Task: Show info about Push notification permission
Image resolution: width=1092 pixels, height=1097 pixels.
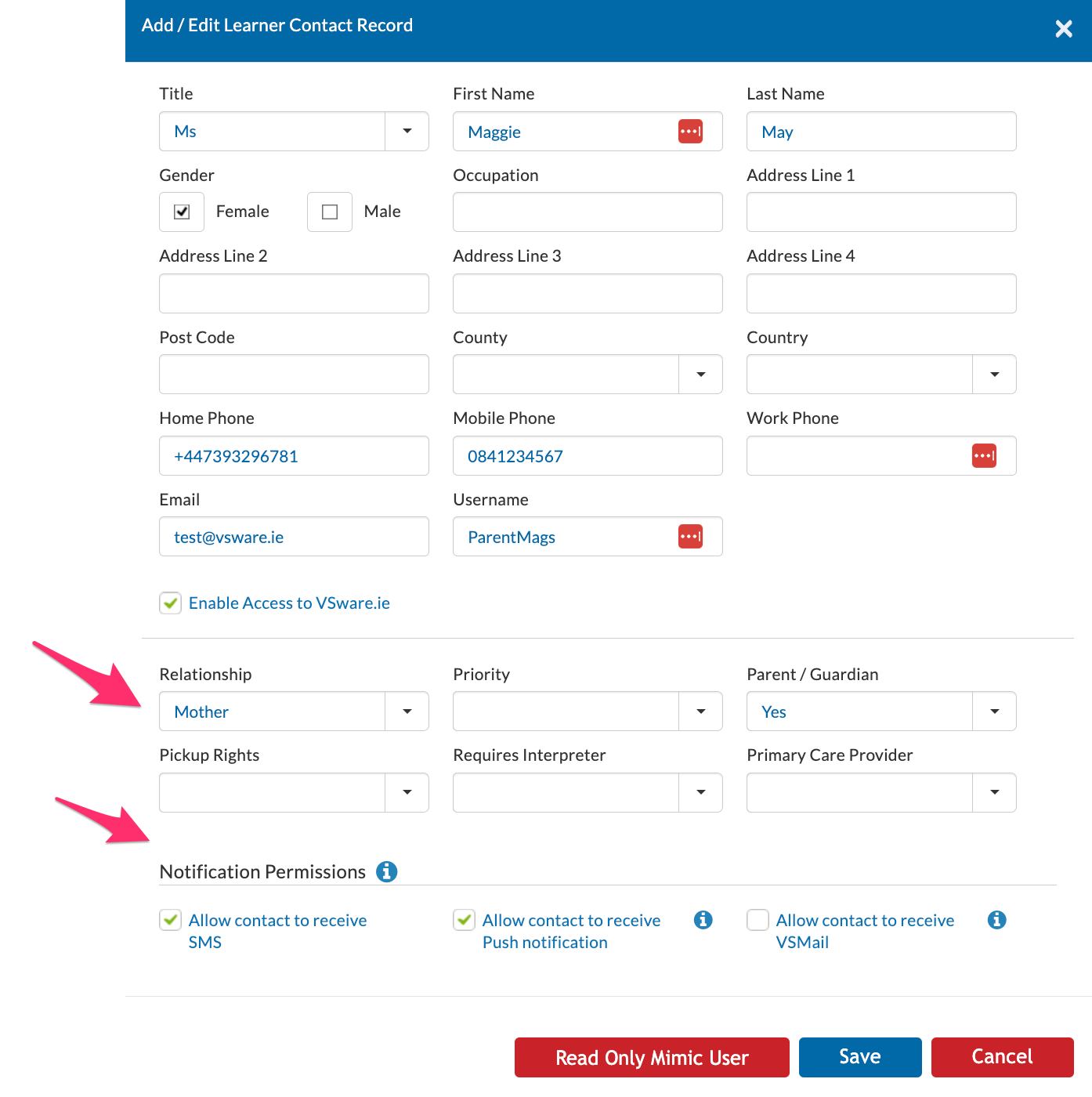Action: point(703,920)
